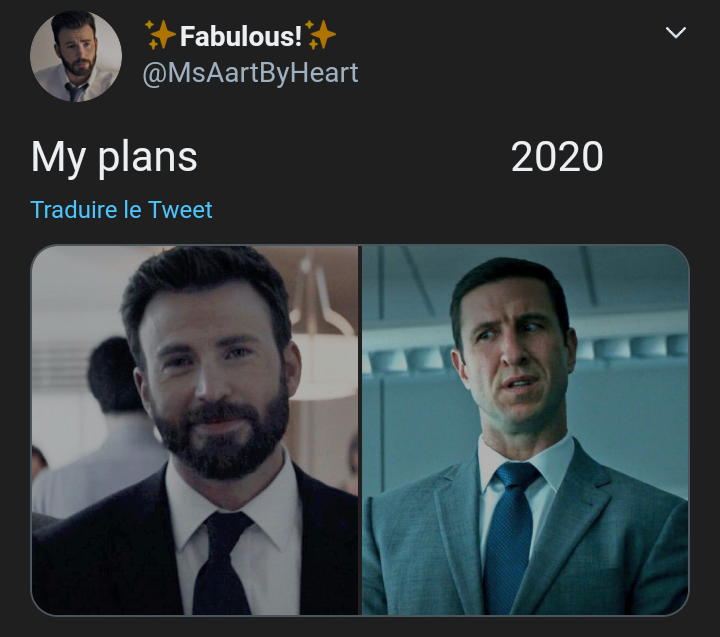The width and height of the screenshot is (720, 637).
Task: Open the tweet author's profile picture
Action: tap(76, 56)
